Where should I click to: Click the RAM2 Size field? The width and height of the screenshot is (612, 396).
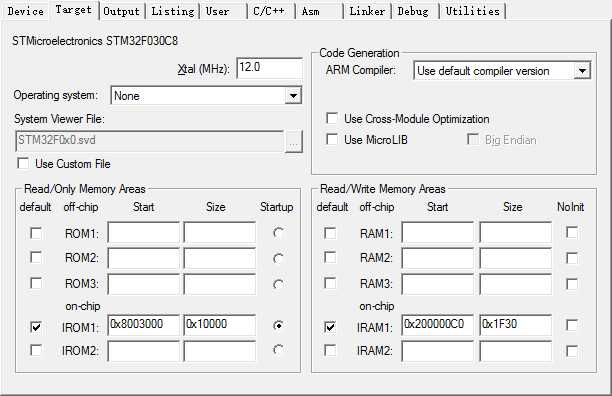click(x=516, y=258)
